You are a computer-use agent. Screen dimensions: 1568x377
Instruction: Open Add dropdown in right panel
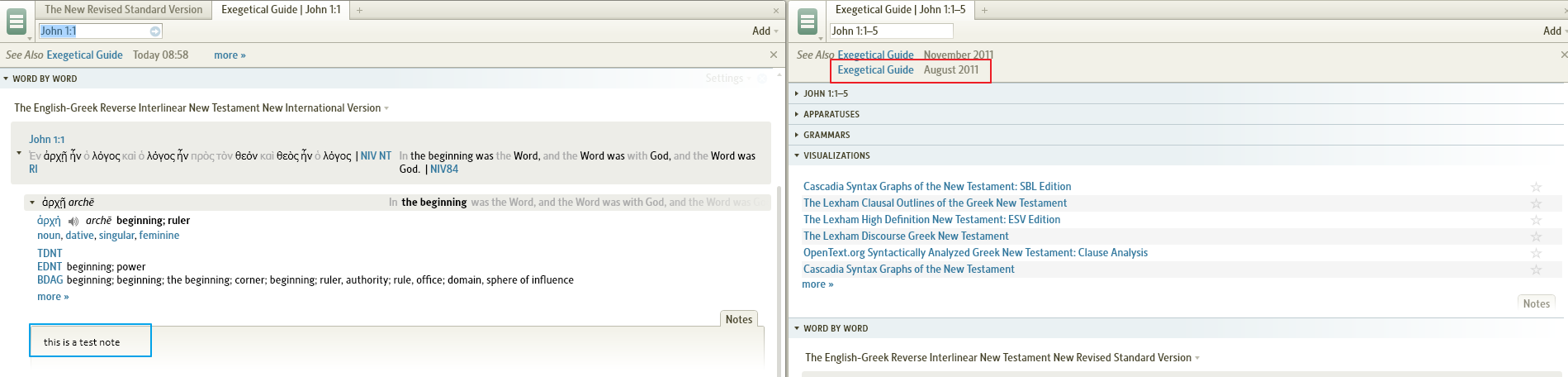coord(1555,31)
